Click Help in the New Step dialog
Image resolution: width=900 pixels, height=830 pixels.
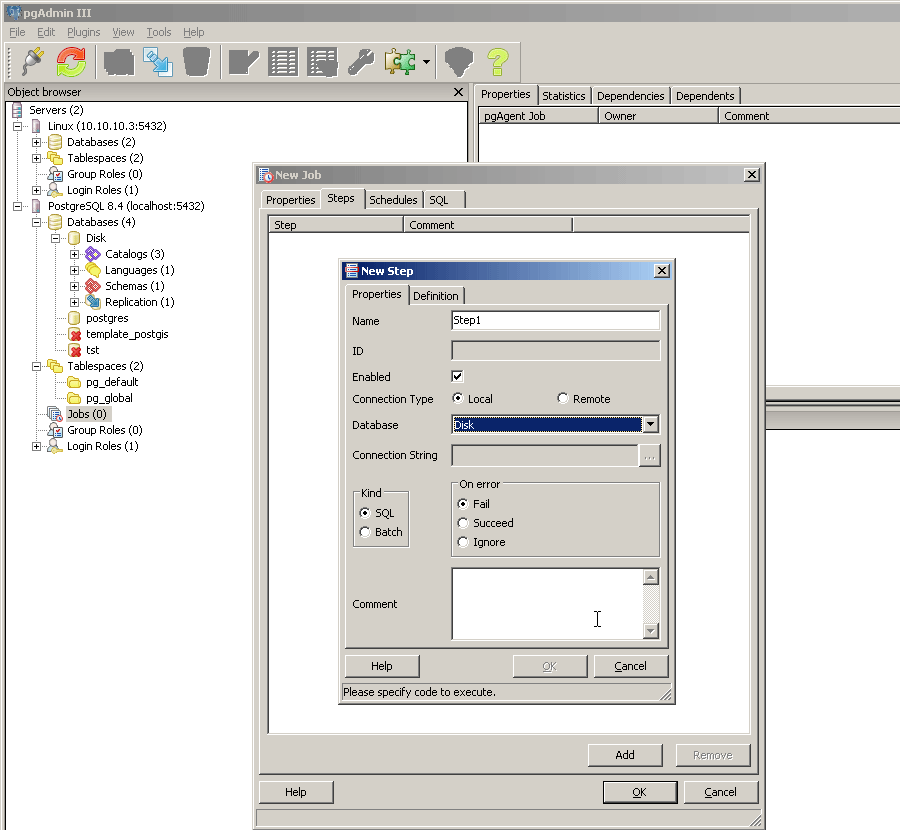(x=382, y=666)
